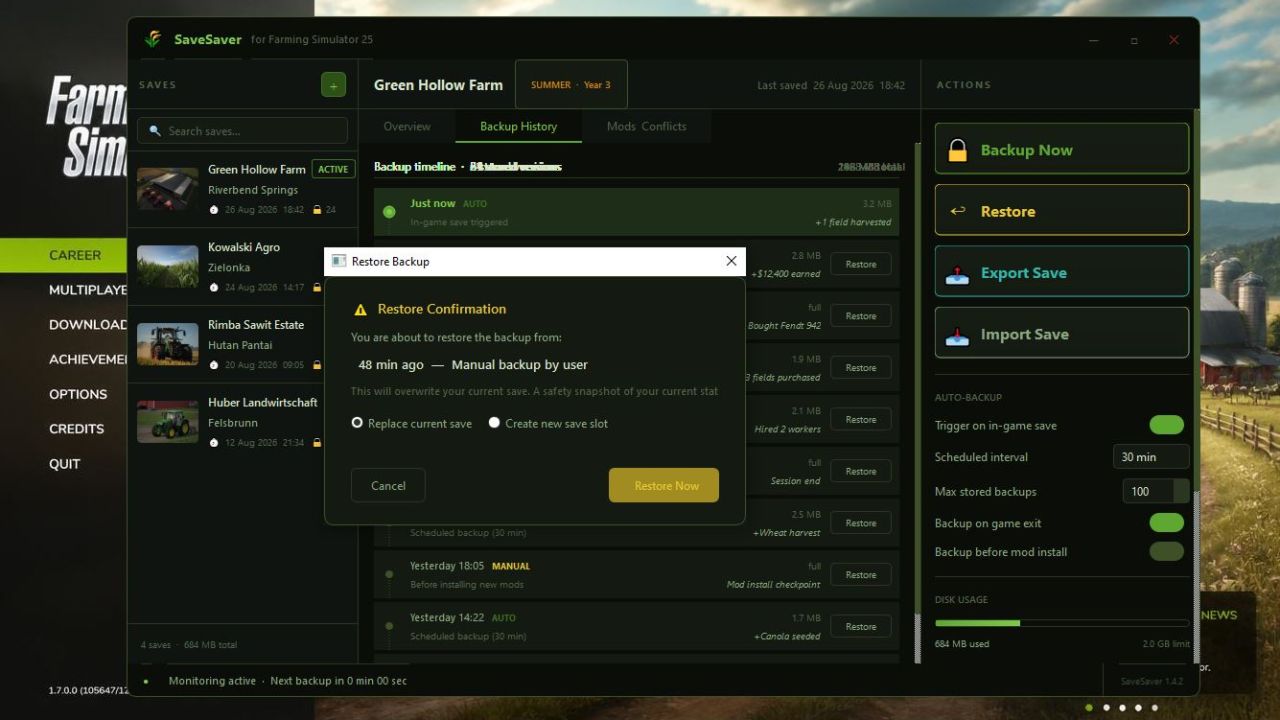Viewport: 1280px width, 720px height.
Task: Open CREDITS in the game menu
Action: pos(77,429)
